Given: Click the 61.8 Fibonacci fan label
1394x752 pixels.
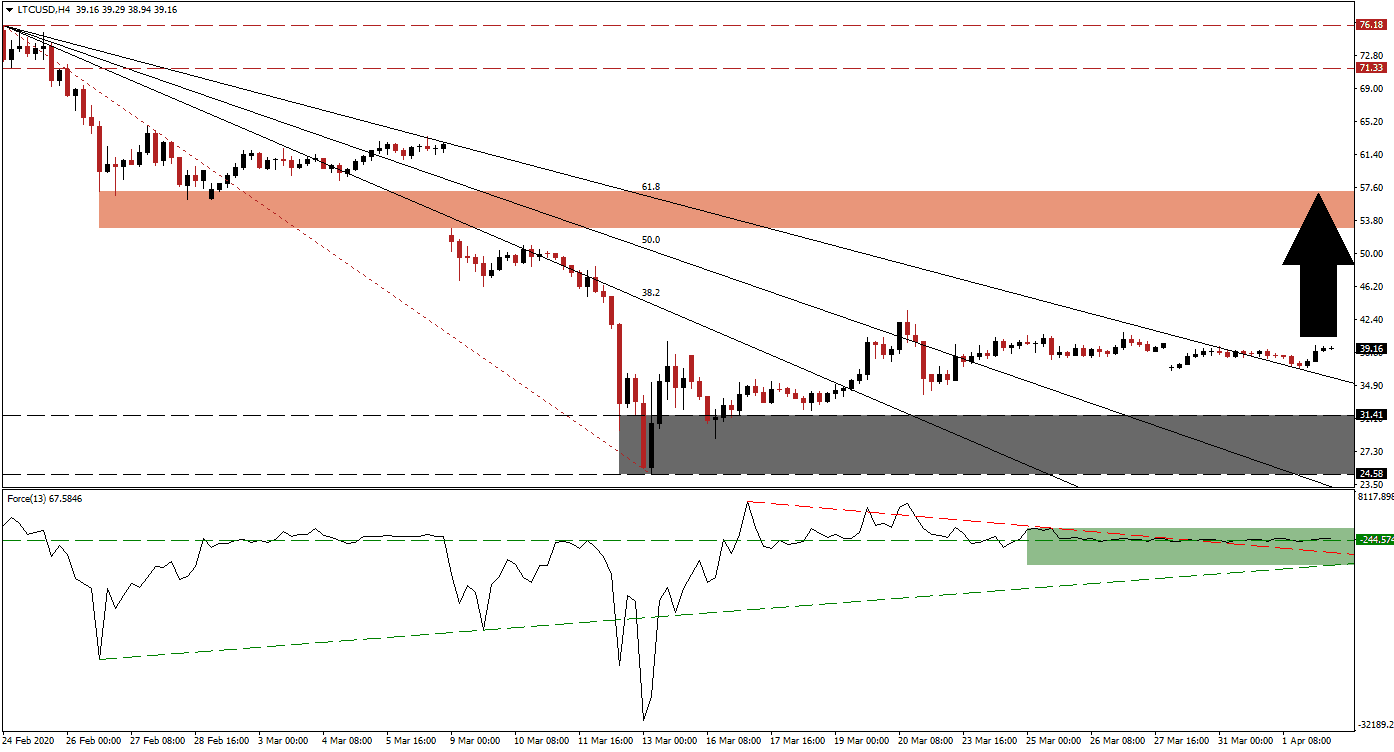Looking at the screenshot, I should tap(650, 187).
